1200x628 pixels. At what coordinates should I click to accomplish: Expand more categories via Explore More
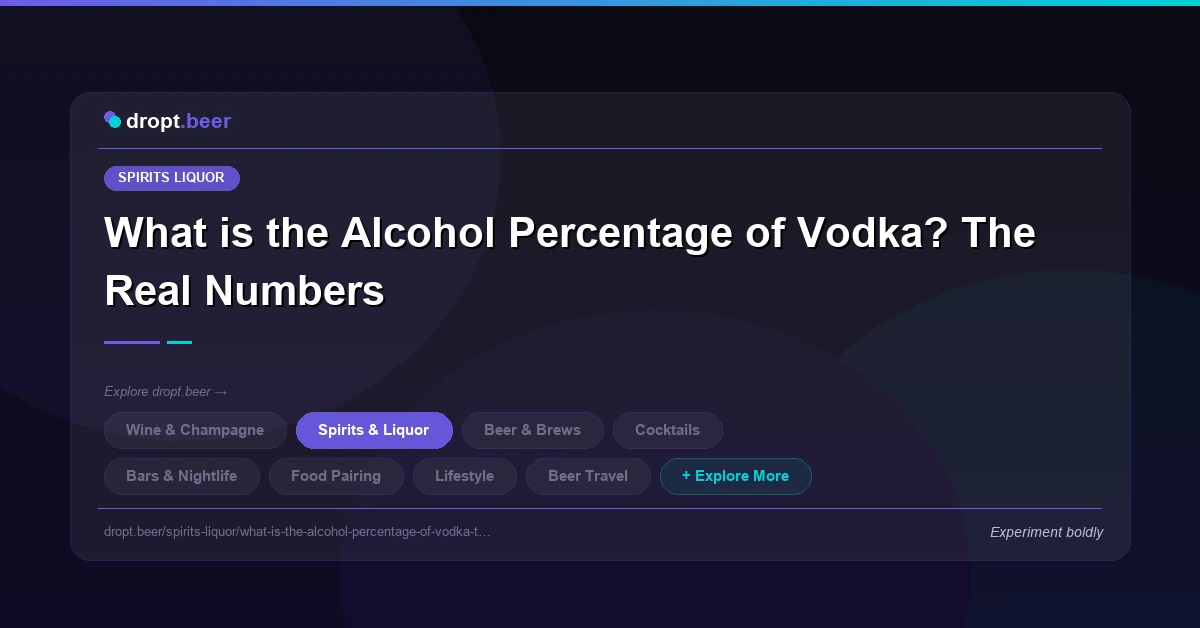(x=736, y=476)
